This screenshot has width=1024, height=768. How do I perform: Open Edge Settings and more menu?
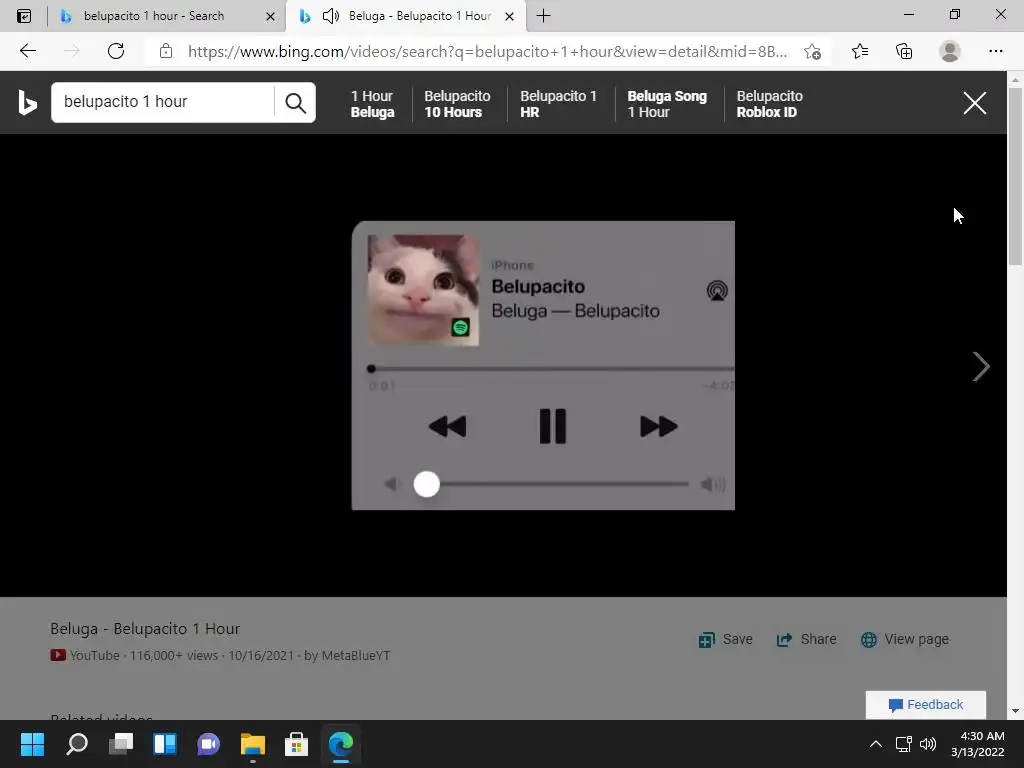tap(995, 51)
